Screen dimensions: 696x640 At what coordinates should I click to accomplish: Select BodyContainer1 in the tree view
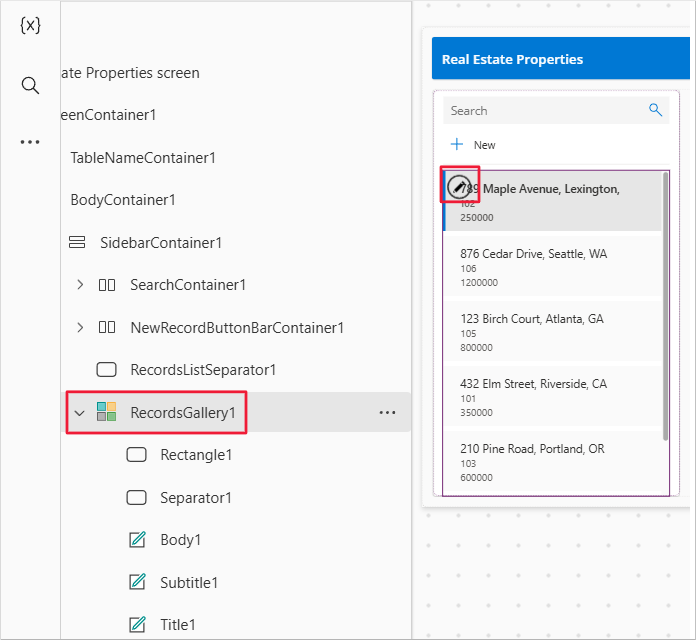(123, 200)
